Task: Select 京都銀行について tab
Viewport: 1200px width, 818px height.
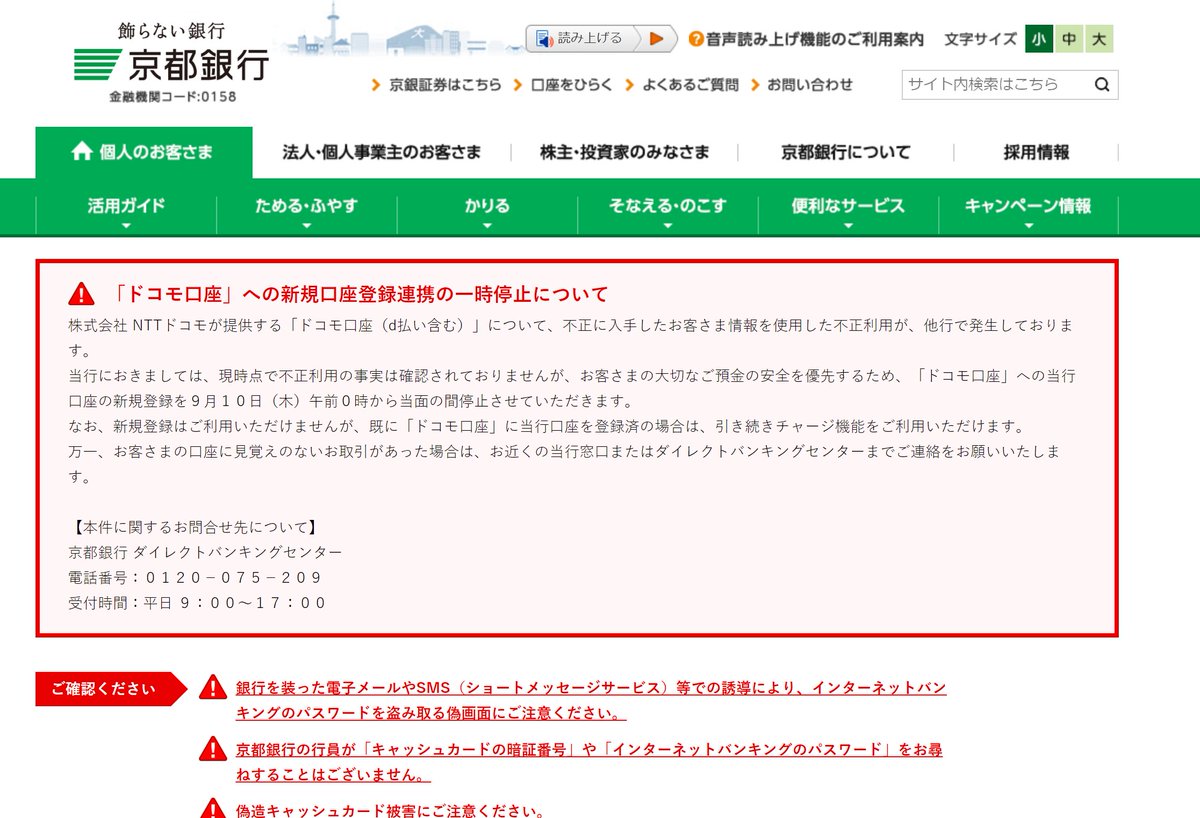Action: click(846, 153)
